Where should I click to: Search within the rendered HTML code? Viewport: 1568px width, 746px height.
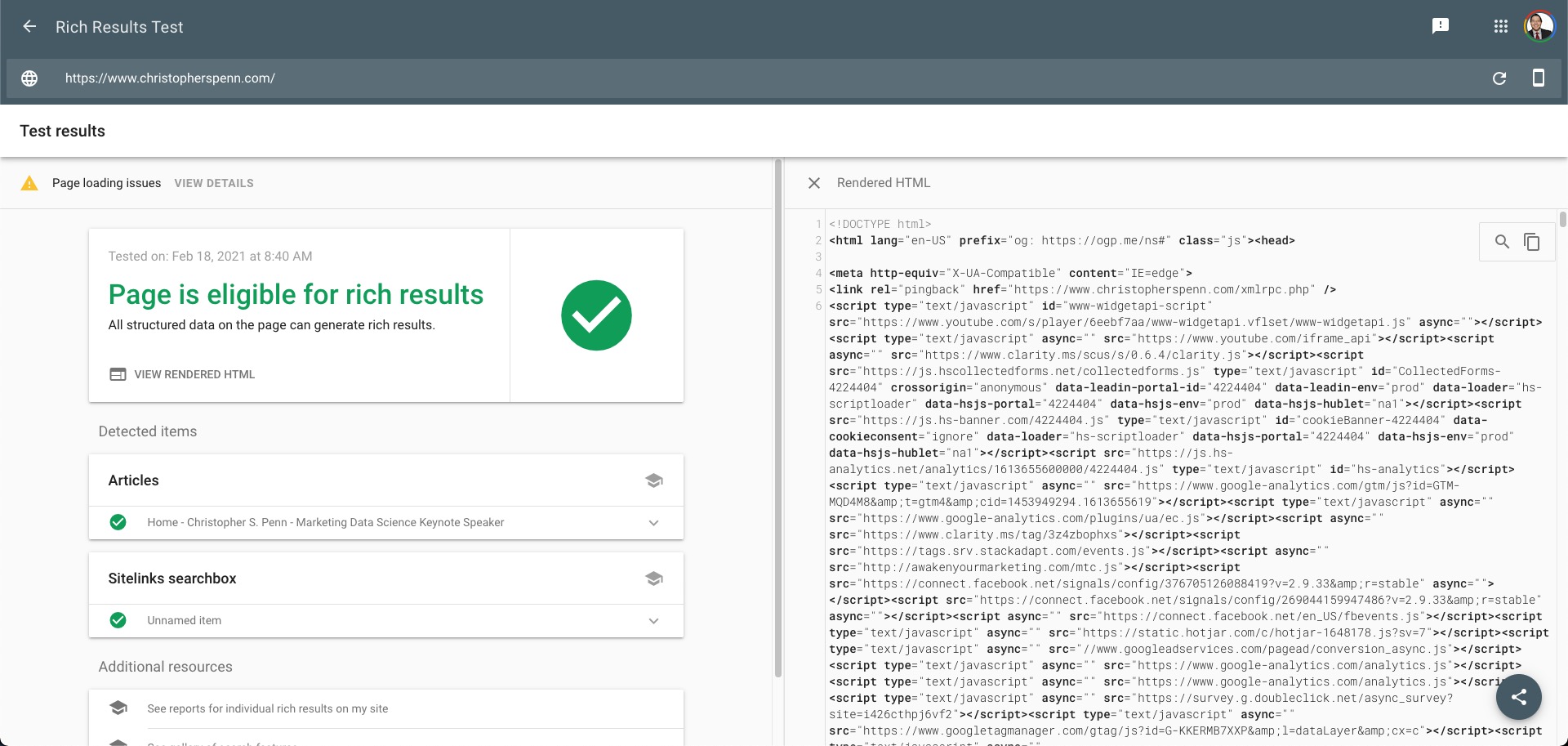click(1502, 242)
